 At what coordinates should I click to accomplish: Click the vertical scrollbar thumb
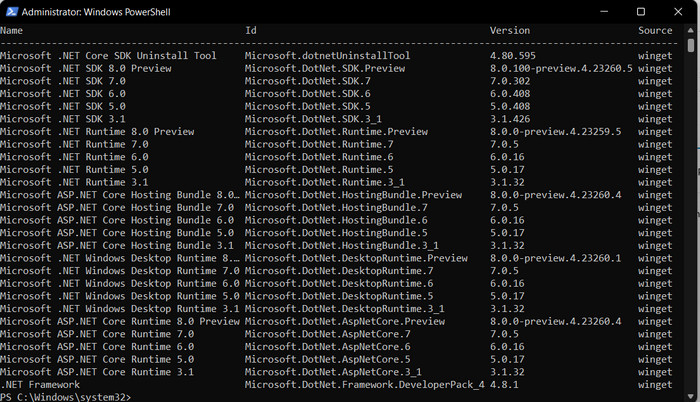[691, 46]
